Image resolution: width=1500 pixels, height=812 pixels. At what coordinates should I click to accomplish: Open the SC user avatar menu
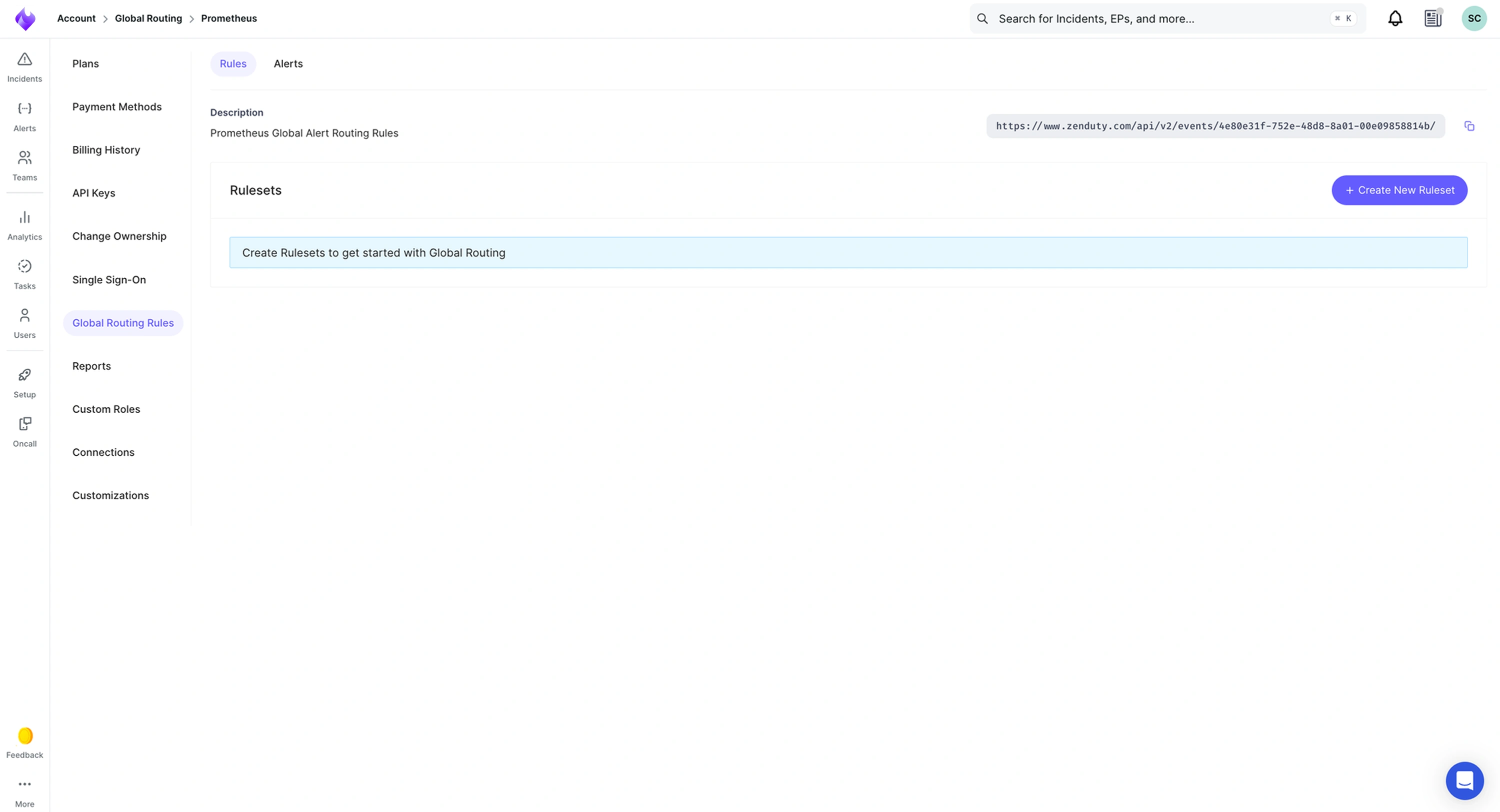coord(1474,18)
